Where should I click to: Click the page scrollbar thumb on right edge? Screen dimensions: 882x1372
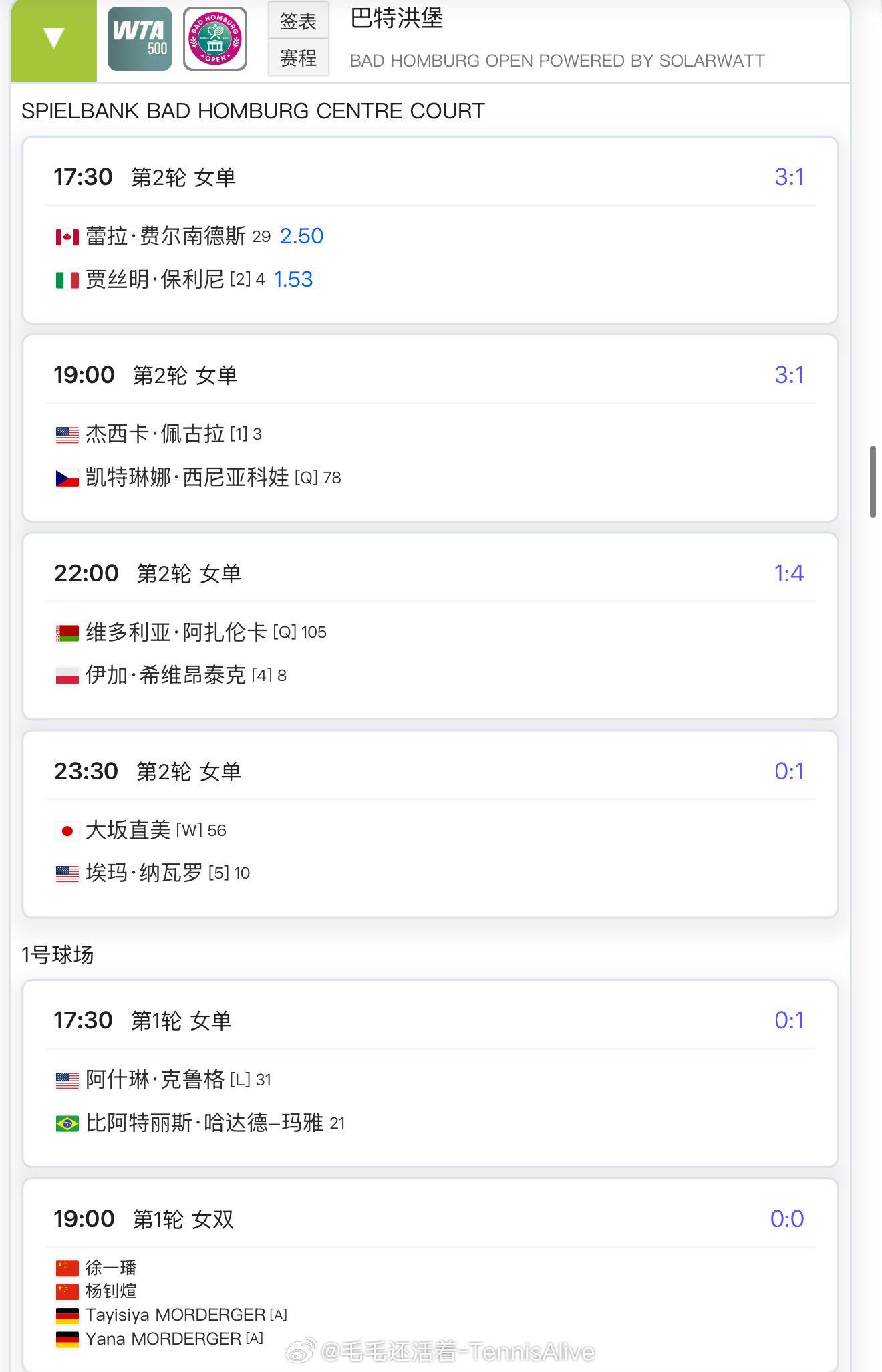(873, 481)
